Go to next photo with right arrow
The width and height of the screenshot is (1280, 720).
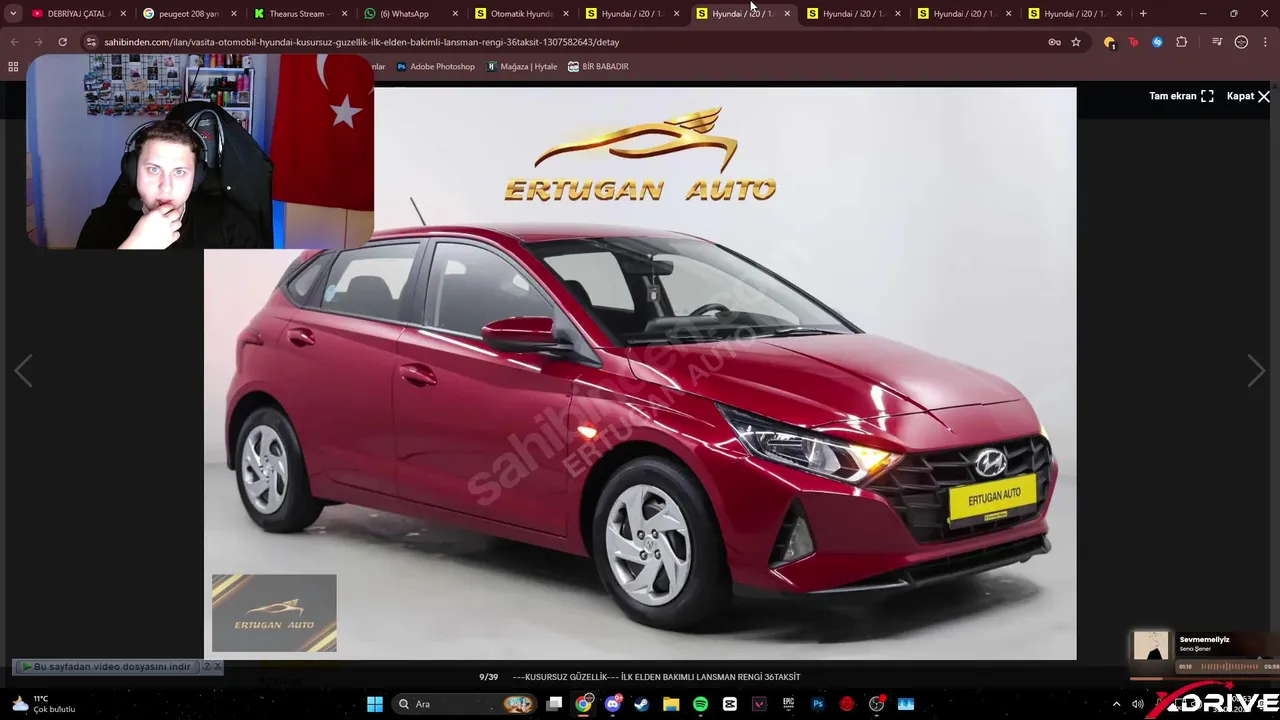1256,371
